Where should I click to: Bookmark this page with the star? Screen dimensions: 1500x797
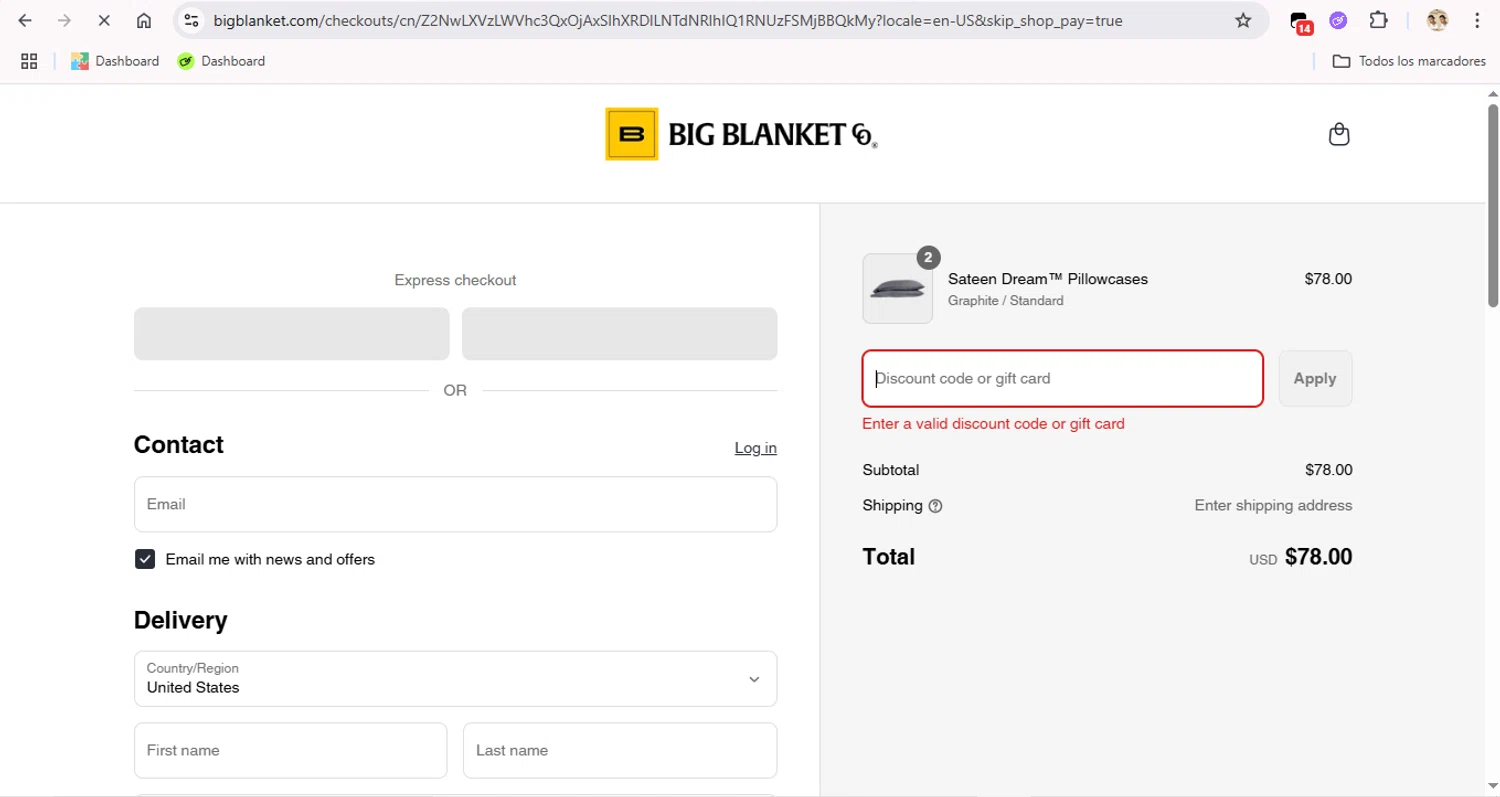(x=1243, y=20)
